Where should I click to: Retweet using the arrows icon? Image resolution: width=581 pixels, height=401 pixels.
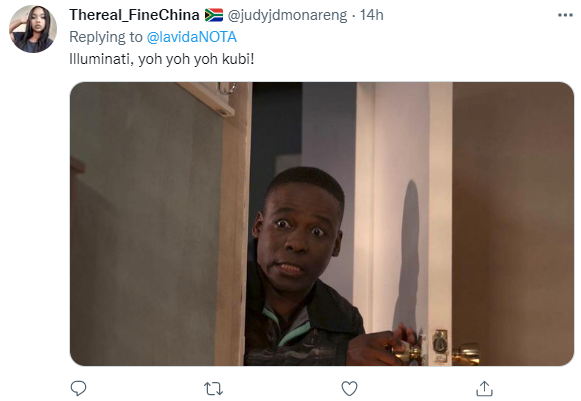213,389
